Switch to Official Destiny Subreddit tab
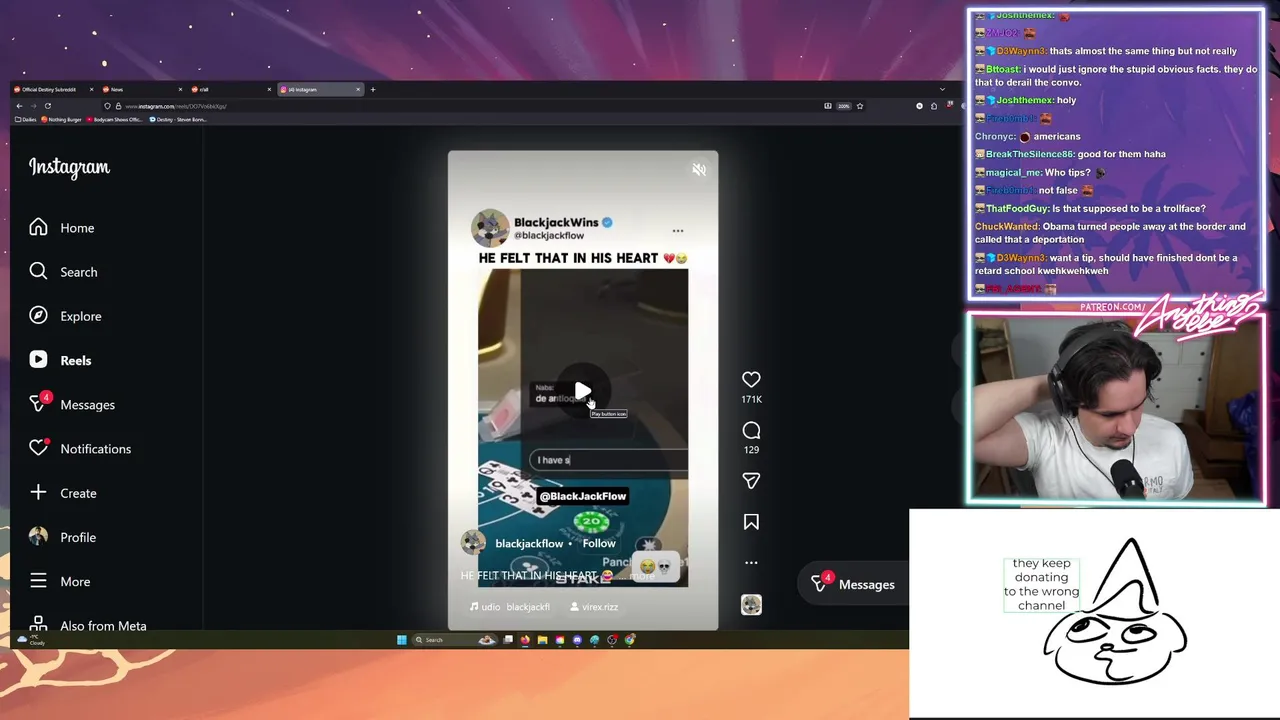This screenshot has width=1280, height=720. pos(52,89)
